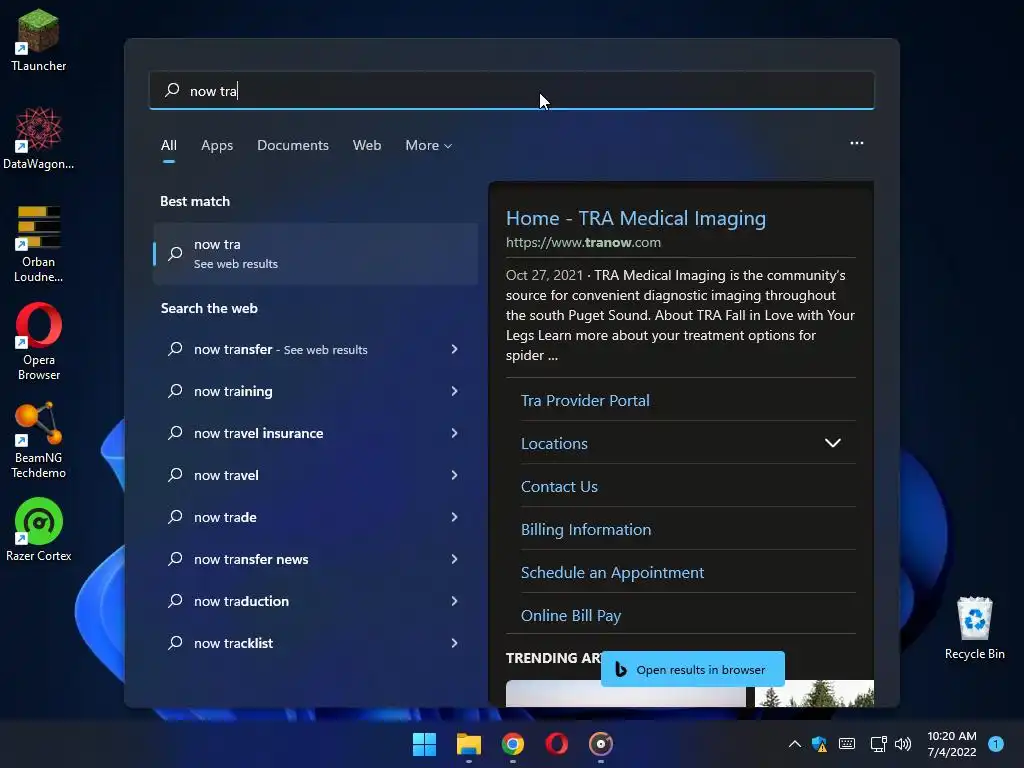Open the left trending article thumbnail

point(626,694)
